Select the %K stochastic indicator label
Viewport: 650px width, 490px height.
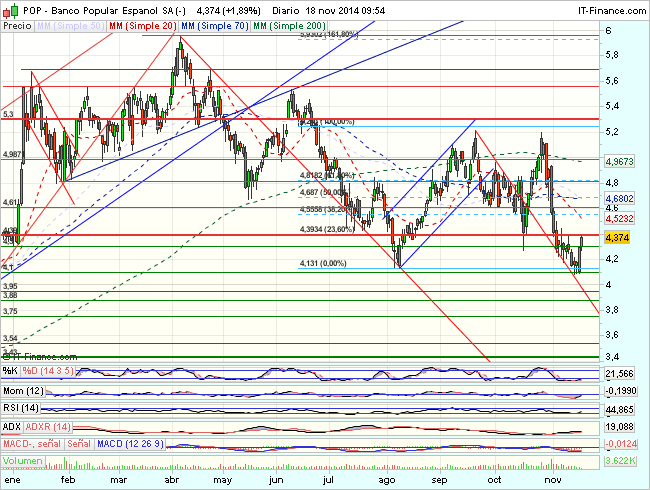point(11,371)
